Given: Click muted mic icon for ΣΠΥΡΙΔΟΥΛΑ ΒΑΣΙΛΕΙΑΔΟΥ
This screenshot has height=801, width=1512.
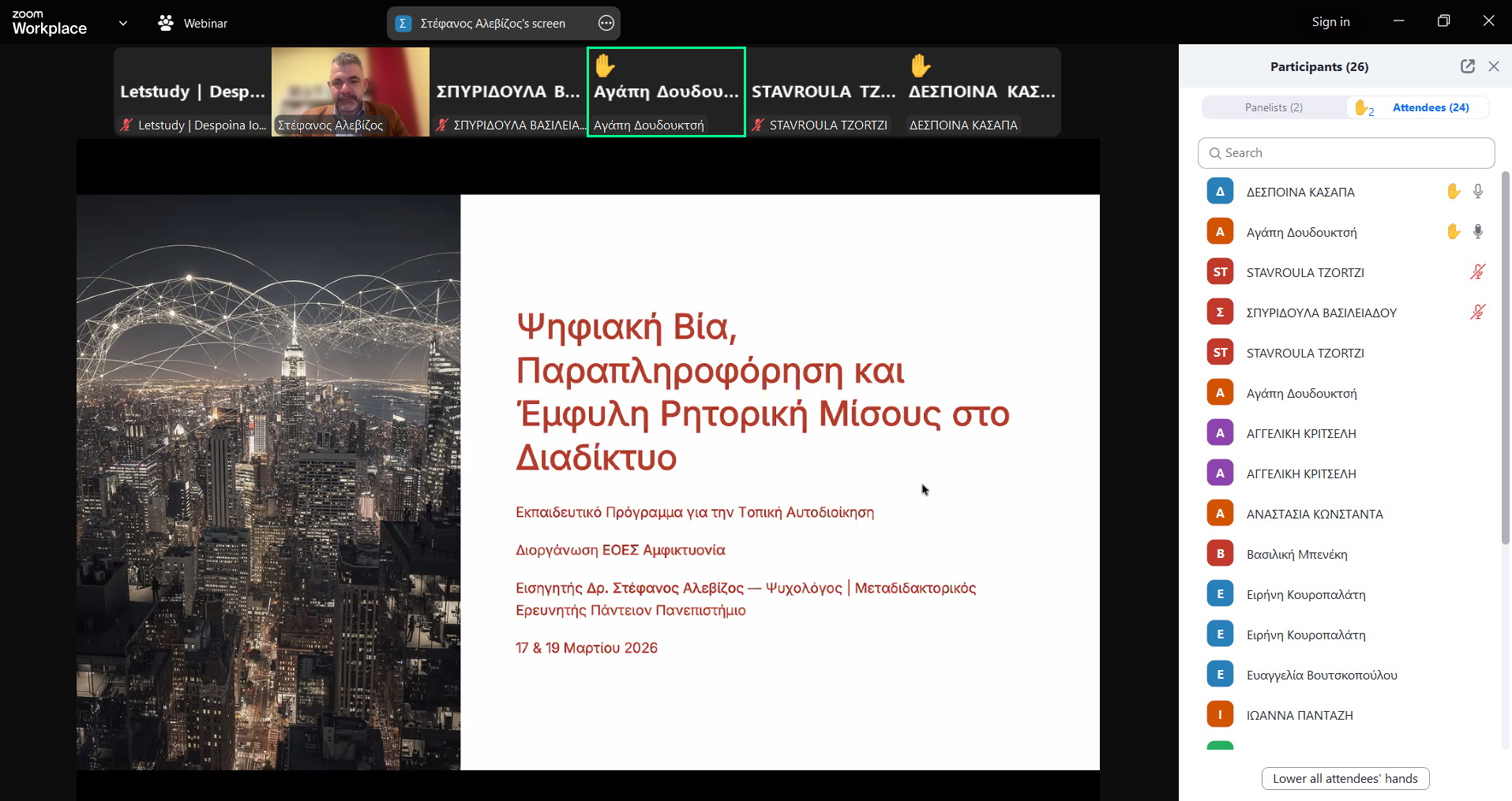Looking at the screenshot, I should coord(1477,313).
